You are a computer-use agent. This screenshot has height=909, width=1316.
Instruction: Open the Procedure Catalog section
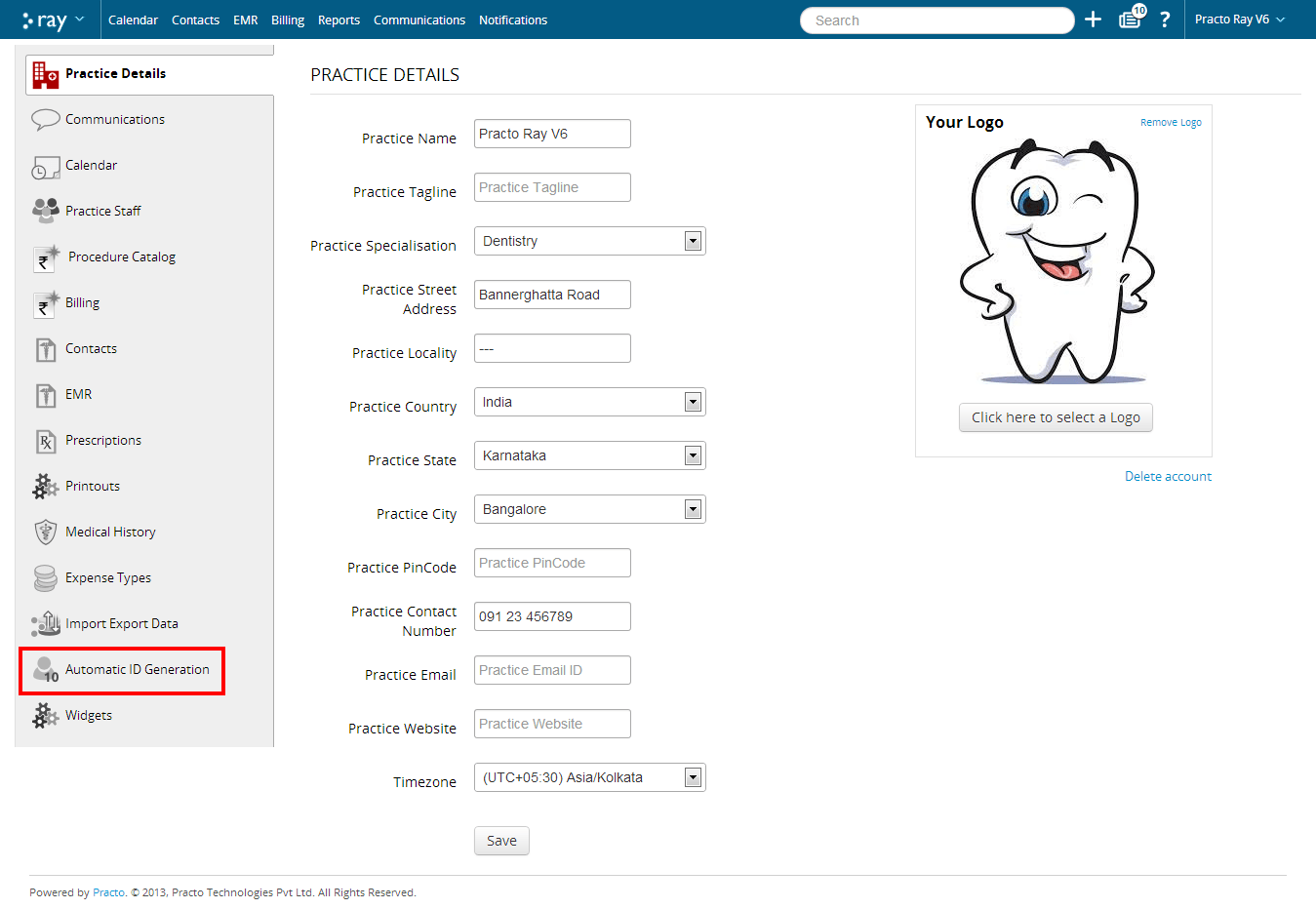click(x=120, y=257)
